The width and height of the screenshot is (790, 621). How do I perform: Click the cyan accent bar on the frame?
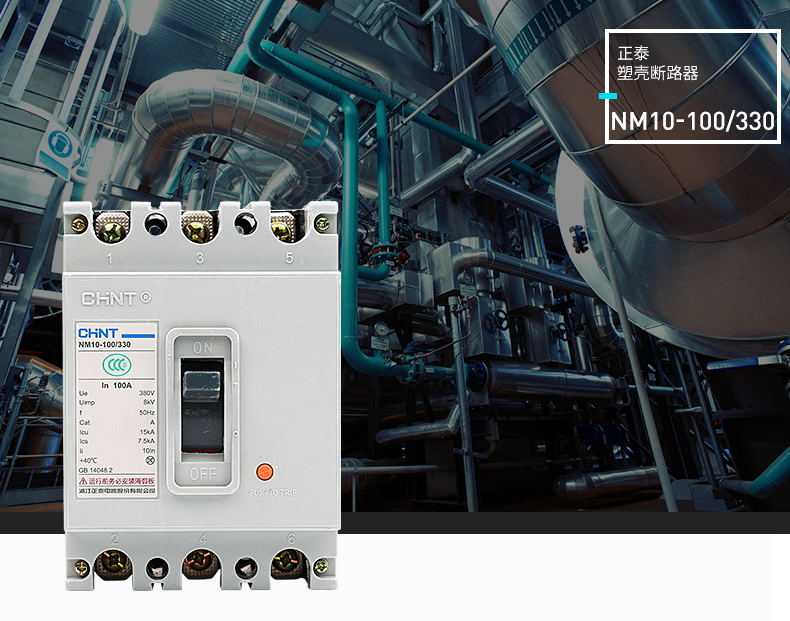pyautogui.click(x=606, y=97)
